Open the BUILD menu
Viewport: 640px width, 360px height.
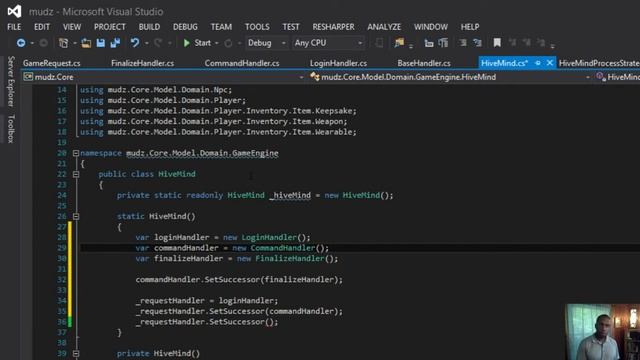(x=149, y=27)
